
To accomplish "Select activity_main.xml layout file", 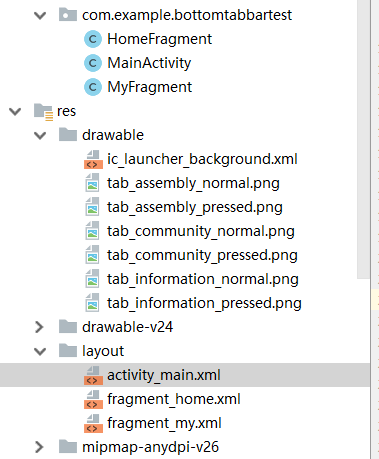I will pyautogui.click(x=164, y=375).
